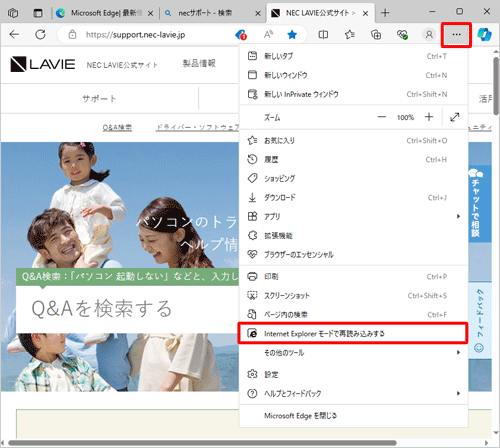Click the LAVIE logo
This screenshot has height=448, width=500.
tap(43, 64)
